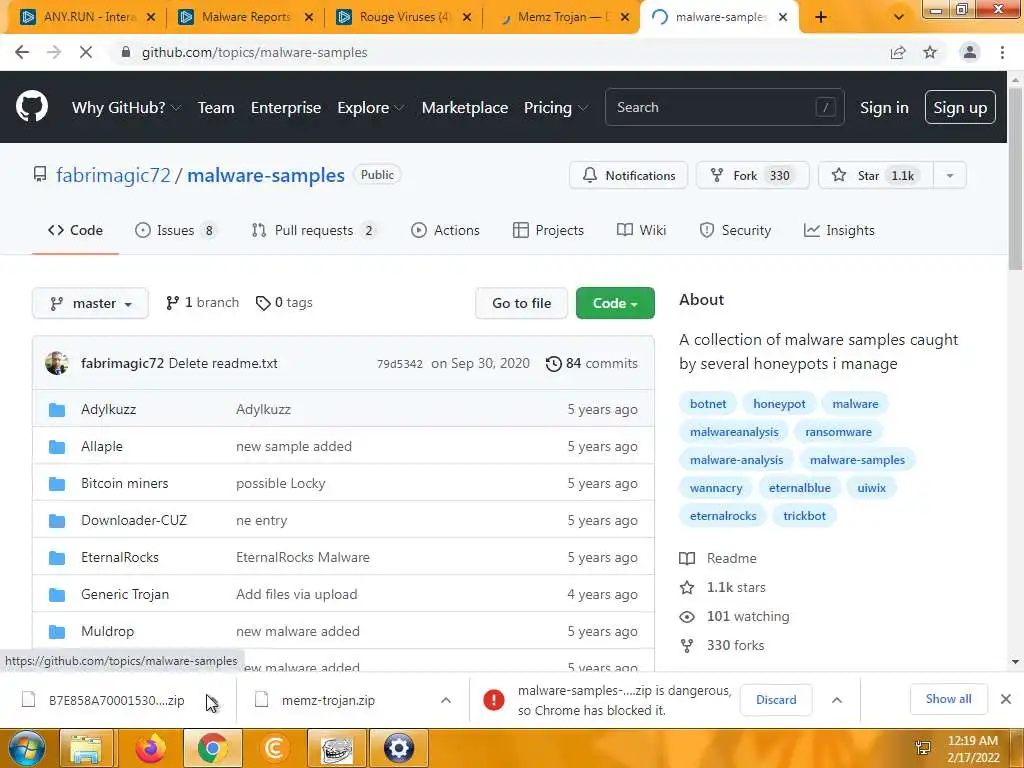The image size is (1024, 768).
Task: Close the downloads bar
Action: coord(1006,699)
